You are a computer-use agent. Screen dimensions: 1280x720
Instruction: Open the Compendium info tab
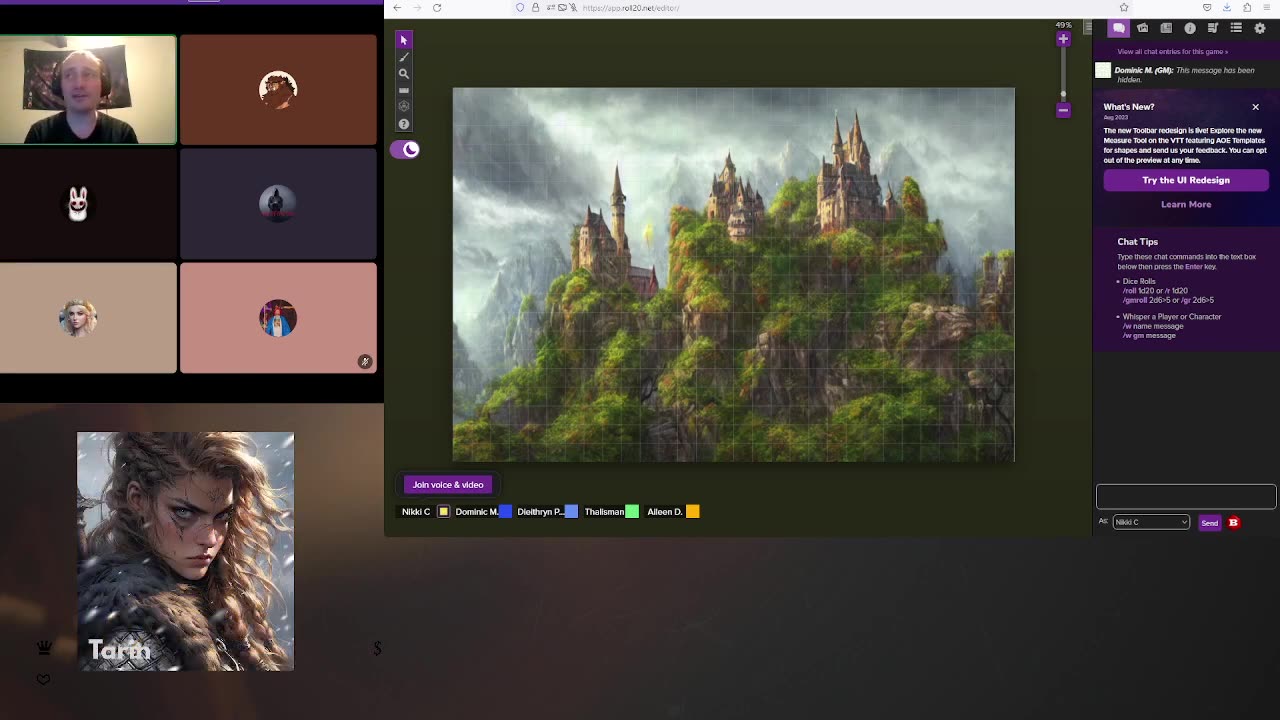[1190, 28]
